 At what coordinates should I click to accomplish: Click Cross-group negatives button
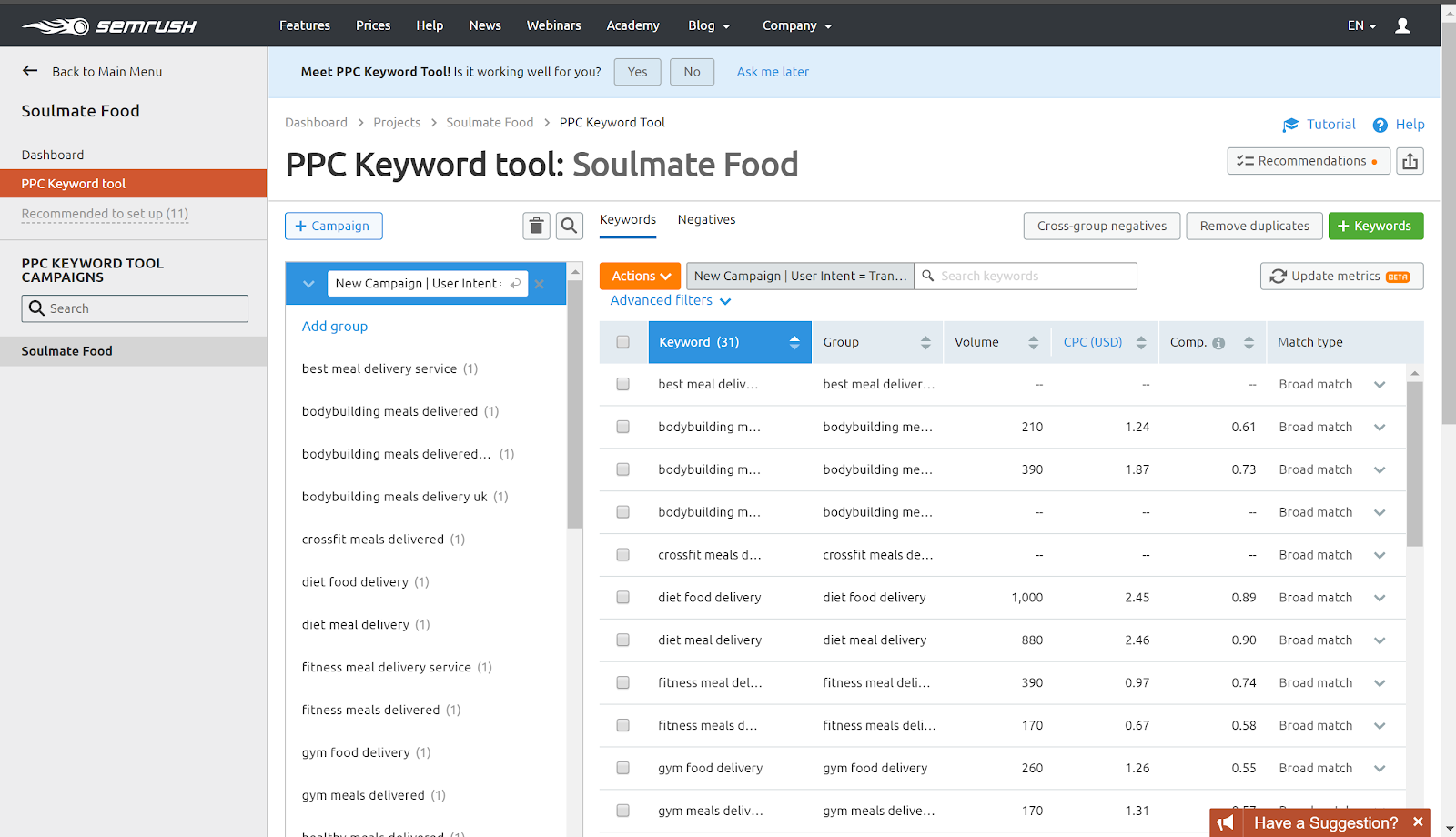(x=1102, y=226)
